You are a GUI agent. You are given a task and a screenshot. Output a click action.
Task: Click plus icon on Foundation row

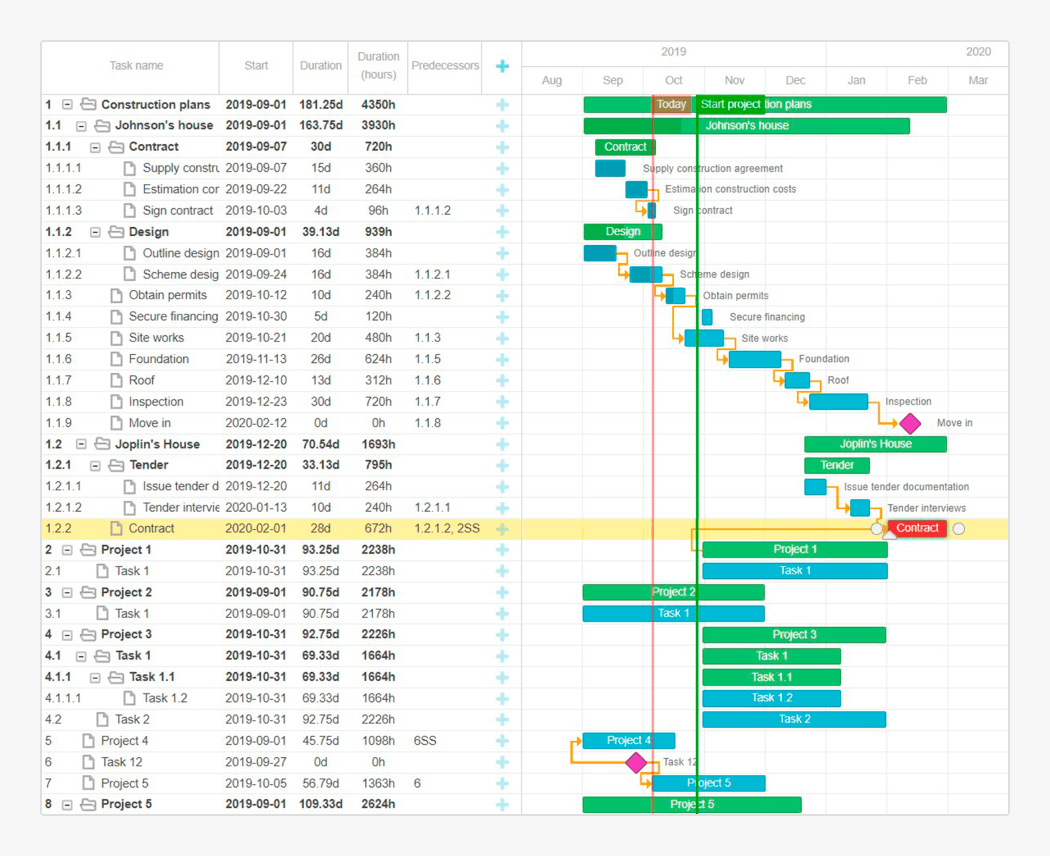tap(502, 360)
